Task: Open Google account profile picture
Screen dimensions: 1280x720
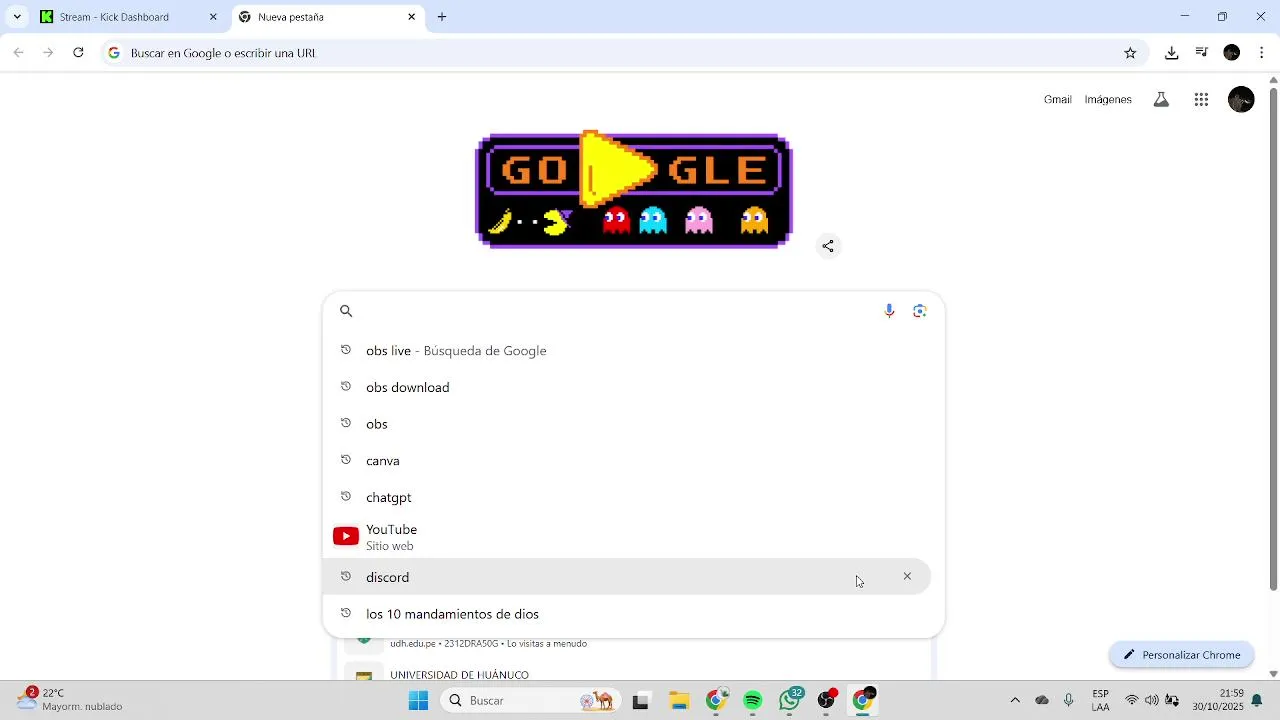Action: [1241, 99]
